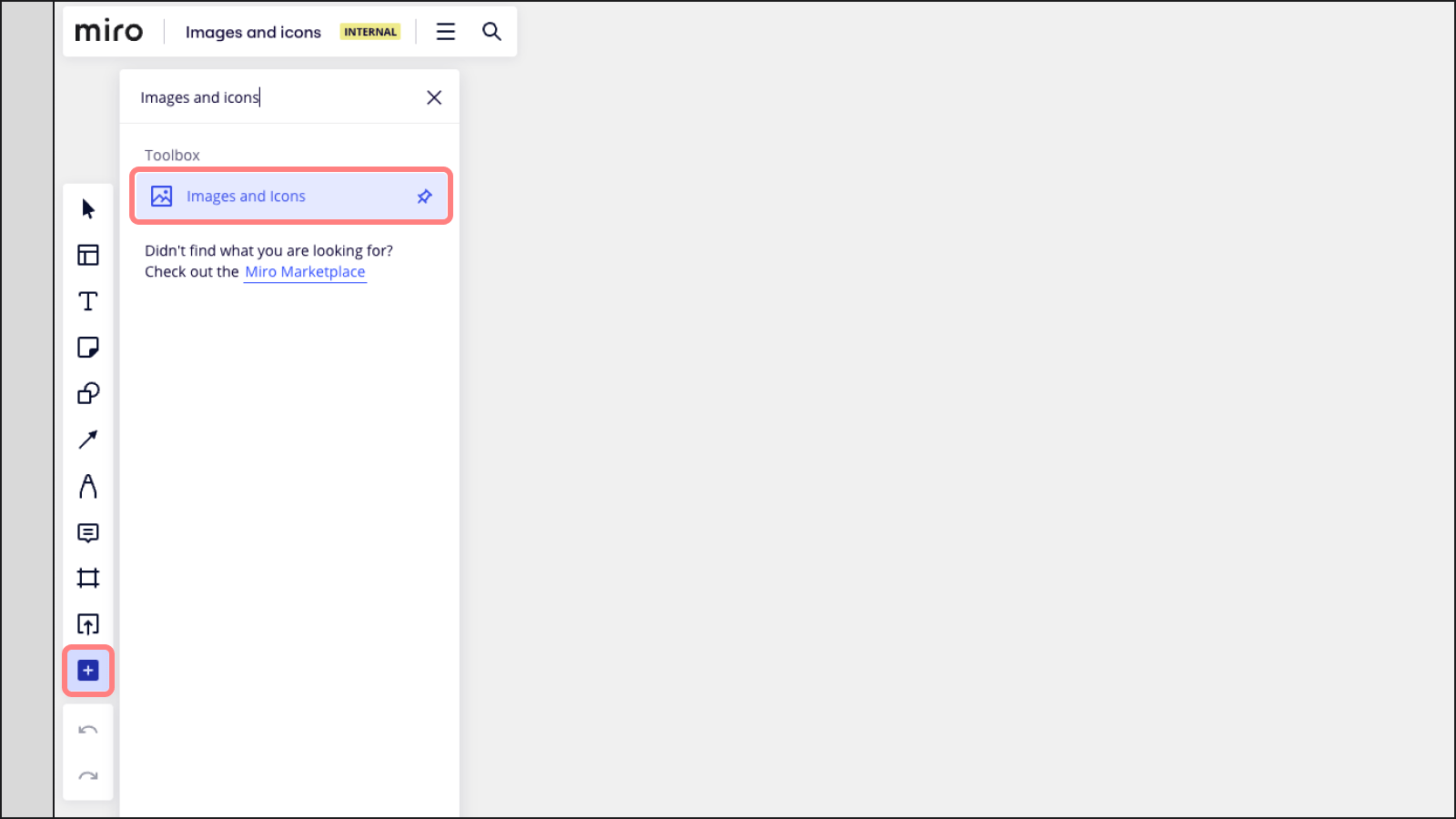The width and height of the screenshot is (1456, 819).
Task: Close the toolbox search panel
Action: [x=434, y=97]
